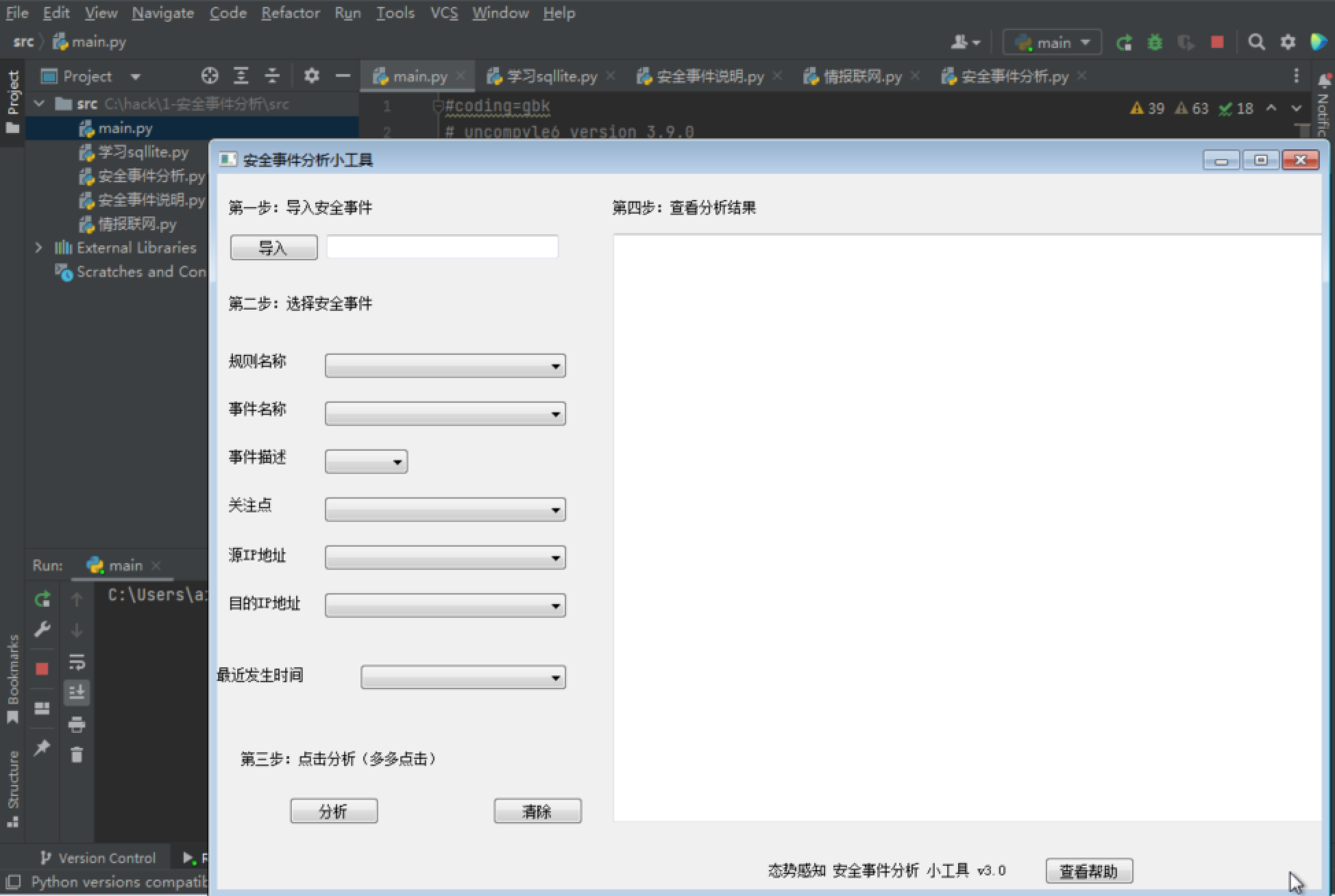Image resolution: width=1335 pixels, height=896 pixels.
Task: Click the import file path input field
Action: tap(442, 246)
